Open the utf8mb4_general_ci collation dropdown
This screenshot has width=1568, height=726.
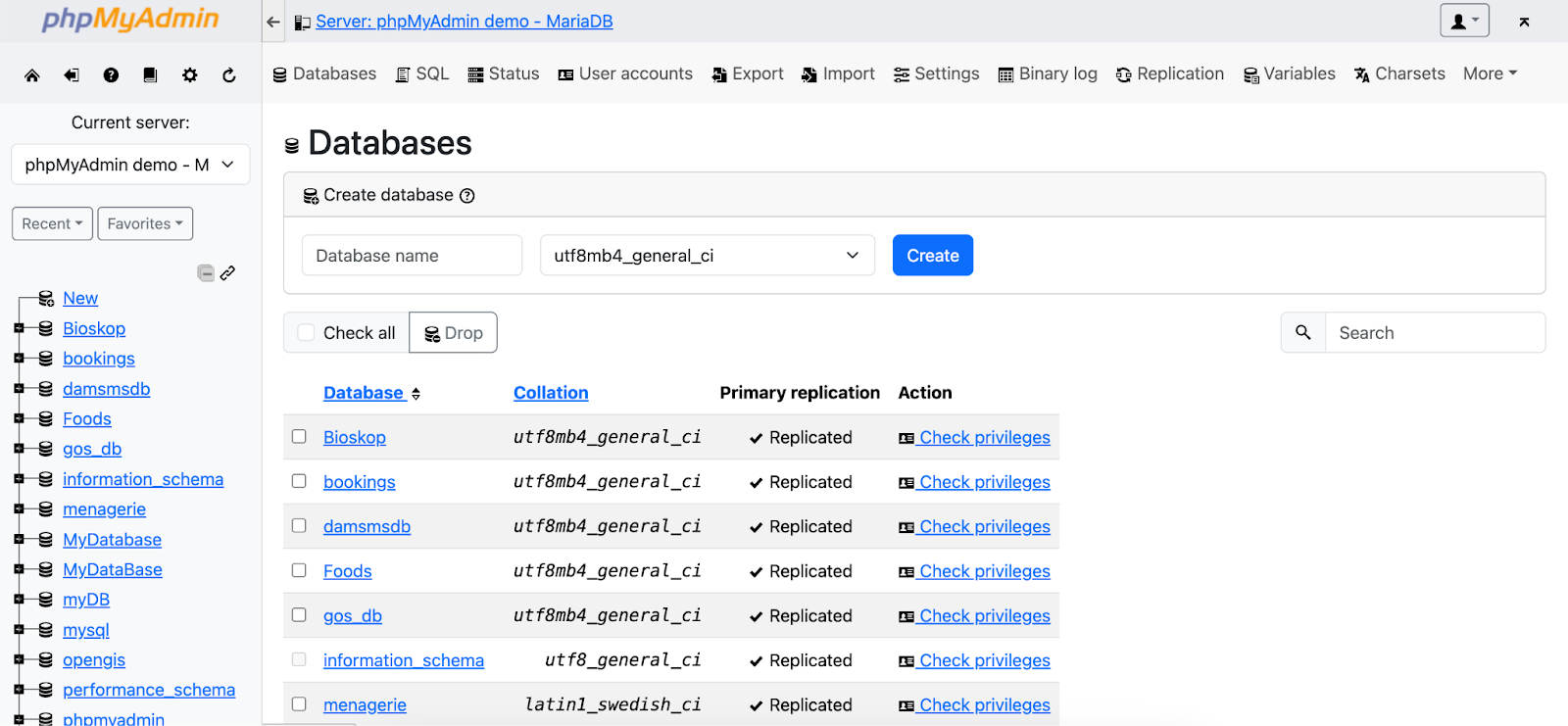707,256
